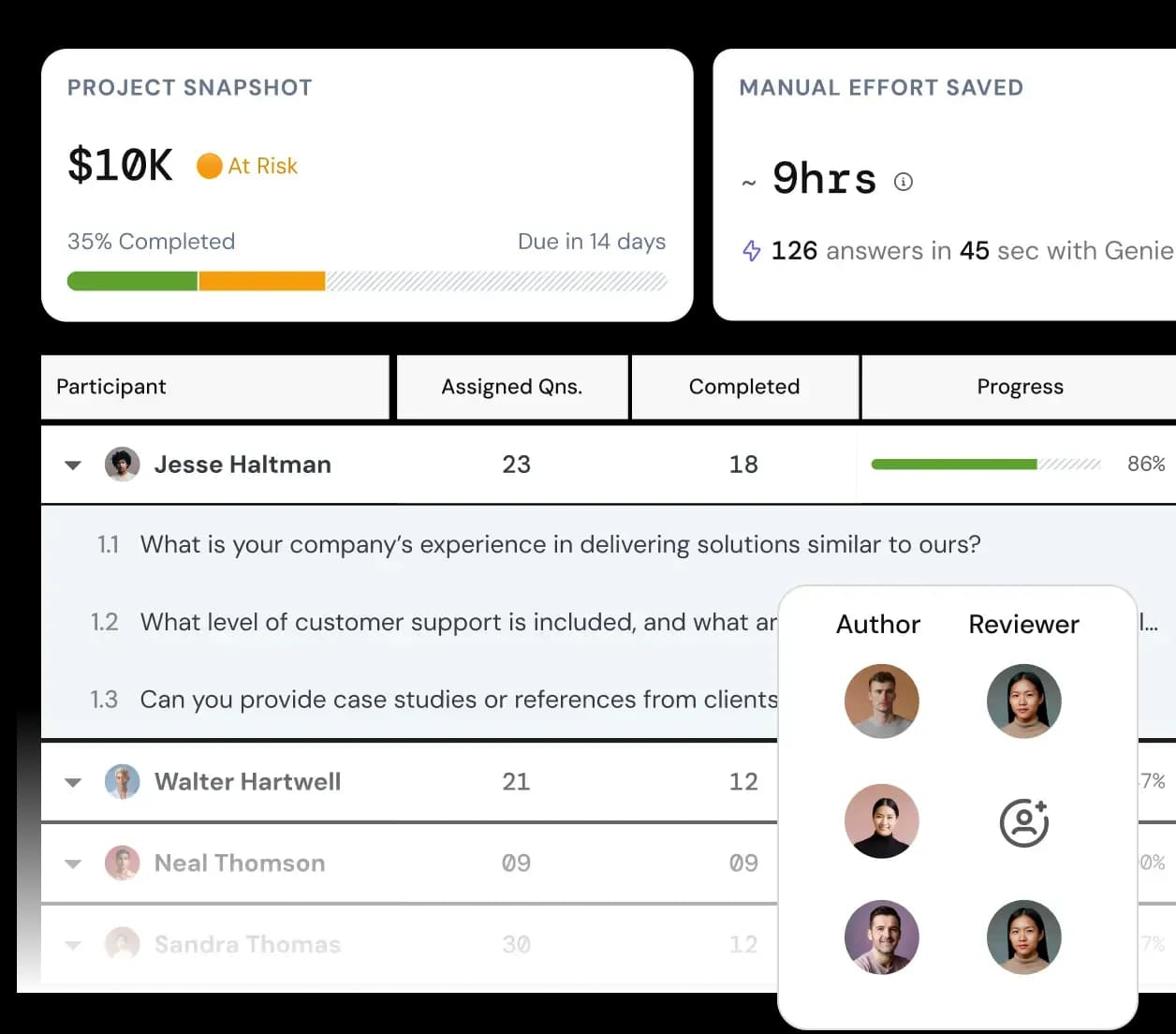The image size is (1176, 1034).
Task: Click the orange At Risk status dot
Action: coord(209,166)
